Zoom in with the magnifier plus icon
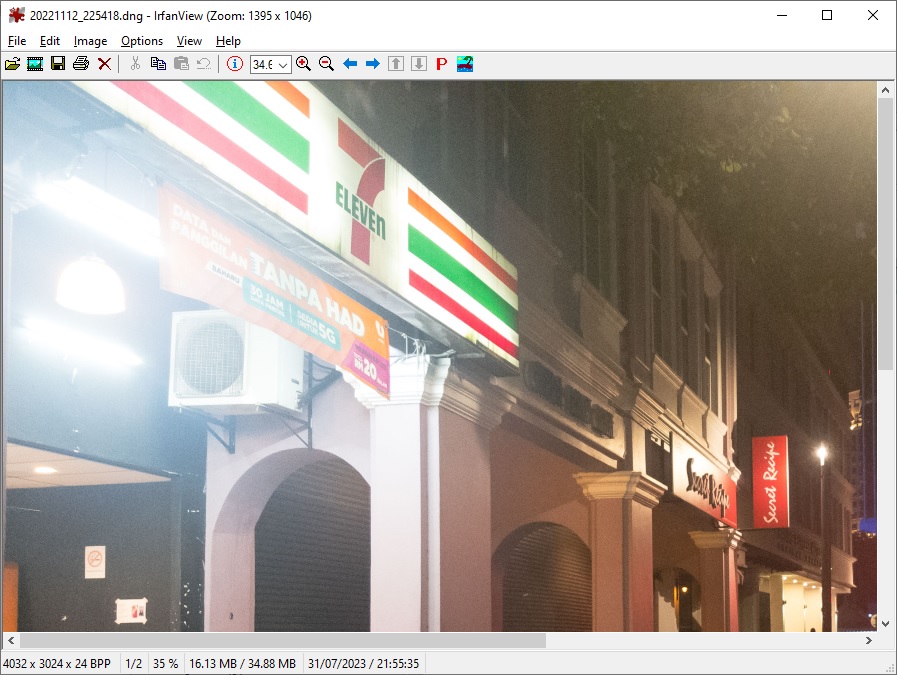 pyautogui.click(x=304, y=63)
